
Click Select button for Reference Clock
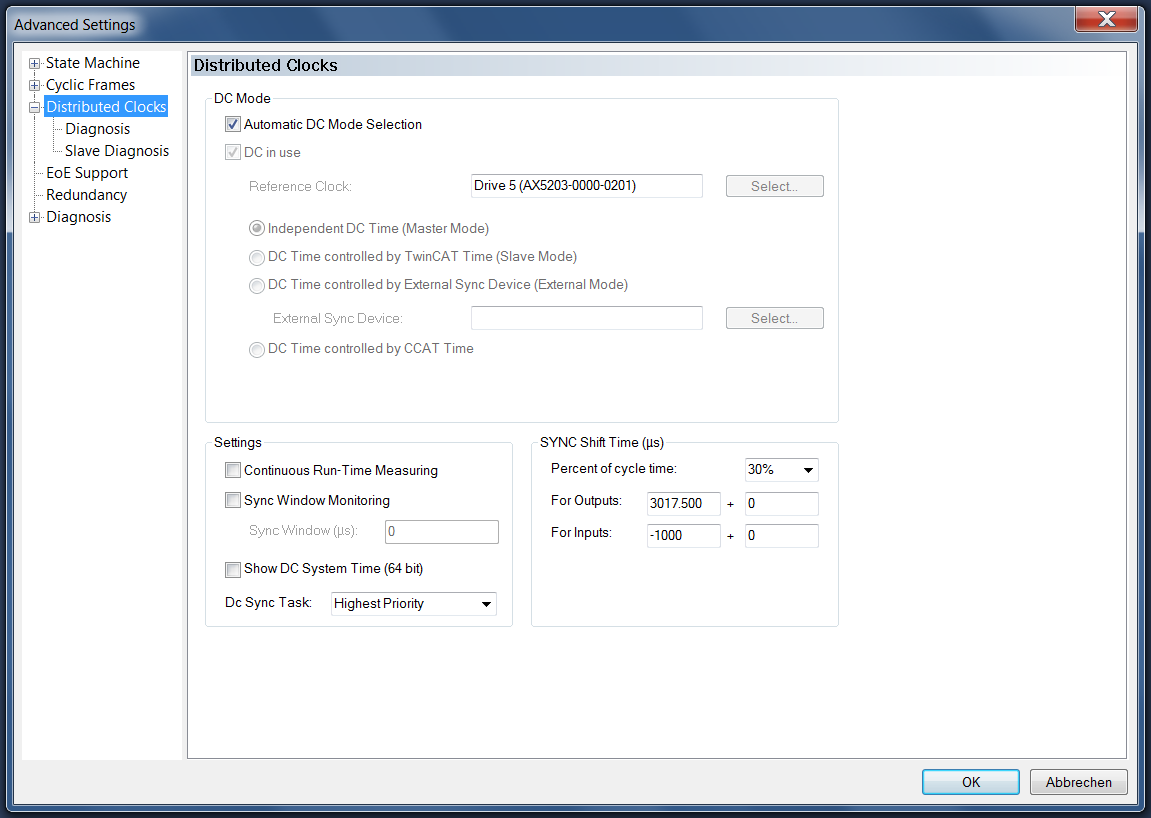(x=774, y=187)
